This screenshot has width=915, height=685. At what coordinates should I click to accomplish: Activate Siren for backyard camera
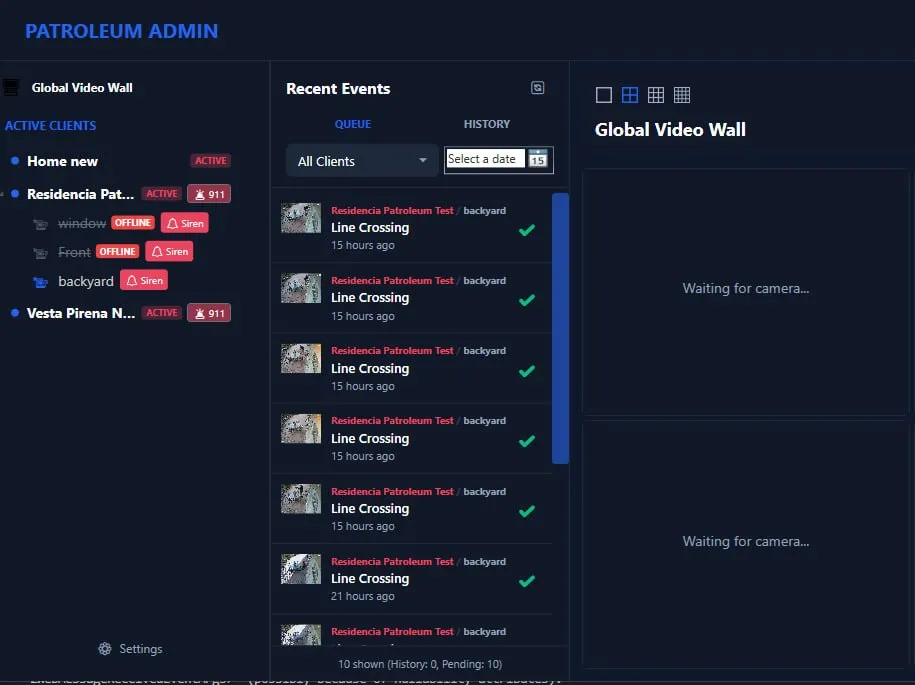click(144, 280)
